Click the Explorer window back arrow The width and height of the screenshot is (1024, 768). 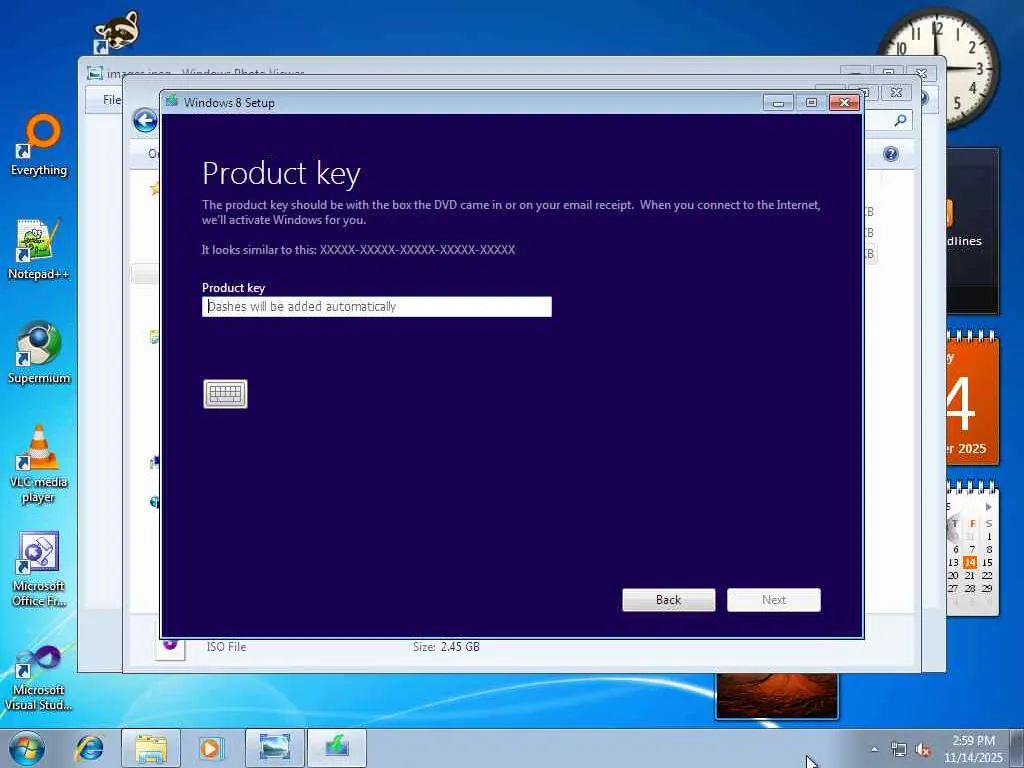pos(145,120)
